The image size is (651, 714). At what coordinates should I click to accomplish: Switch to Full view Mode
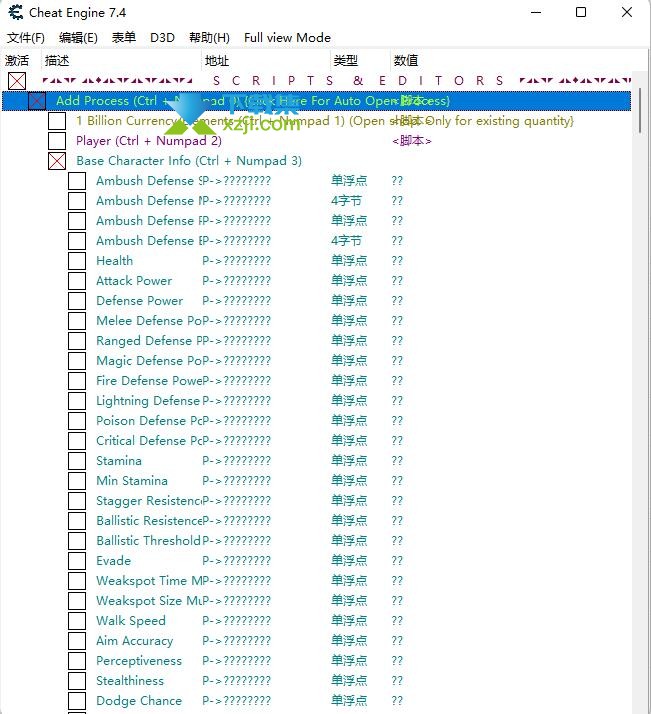[x=287, y=38]
